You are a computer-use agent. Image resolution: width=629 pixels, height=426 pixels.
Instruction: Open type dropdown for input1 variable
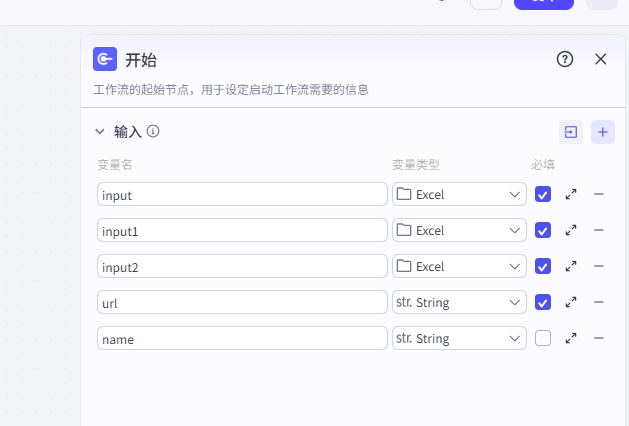click(459, 230)
